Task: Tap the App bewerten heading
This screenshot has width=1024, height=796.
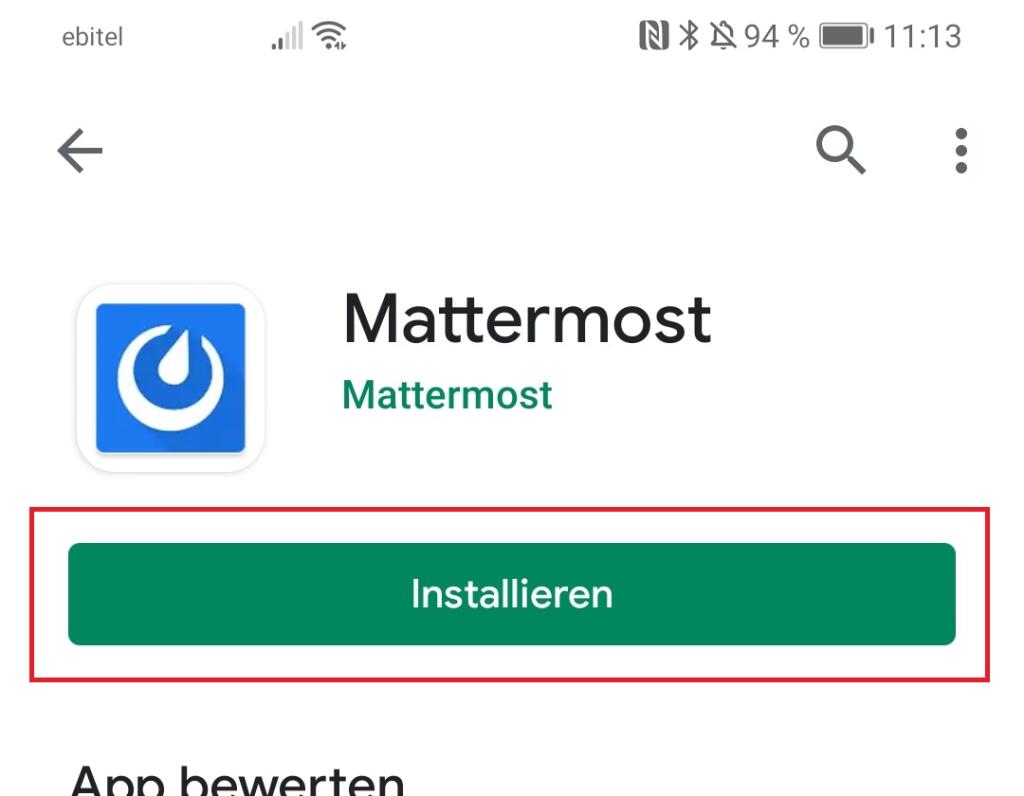Action: point(238,780)
